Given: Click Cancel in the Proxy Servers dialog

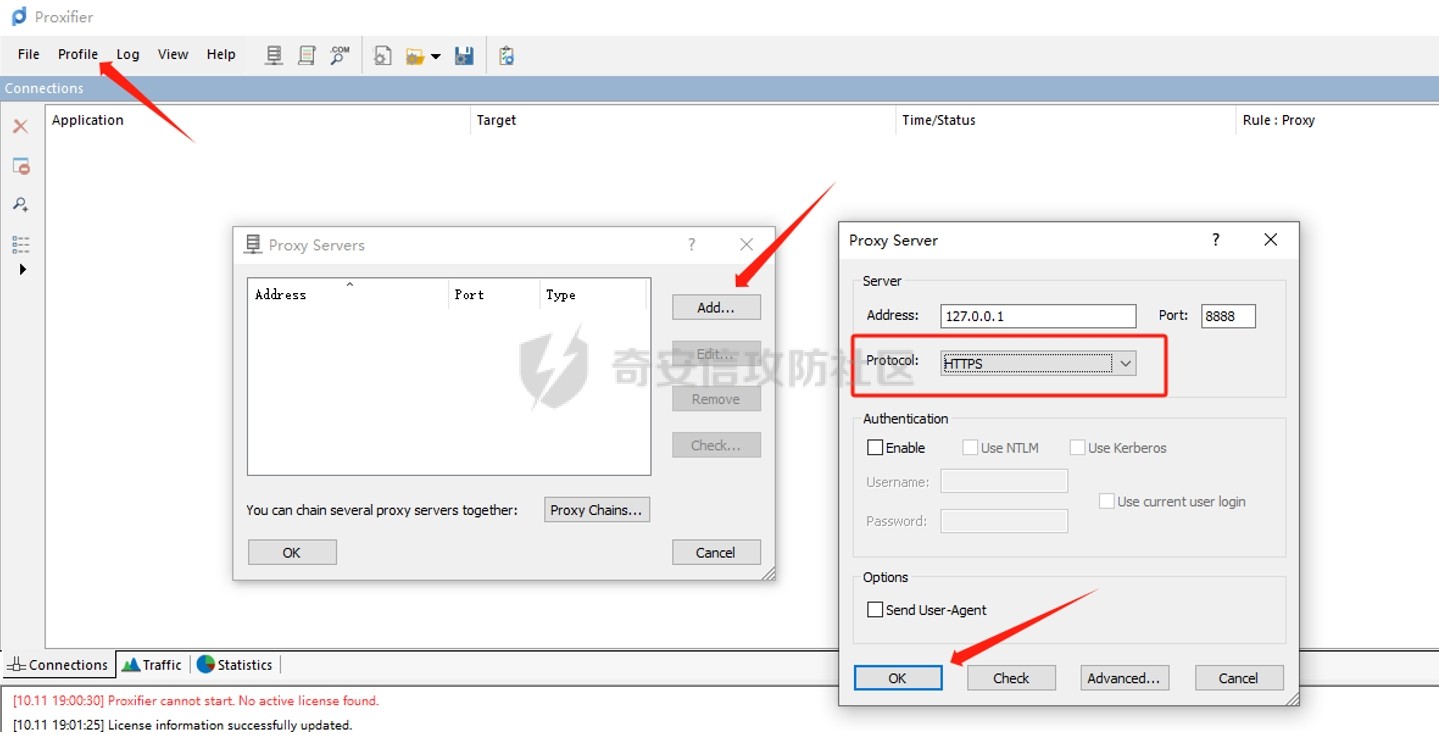Looking at the screenshot, I should [x=716, y=552].
